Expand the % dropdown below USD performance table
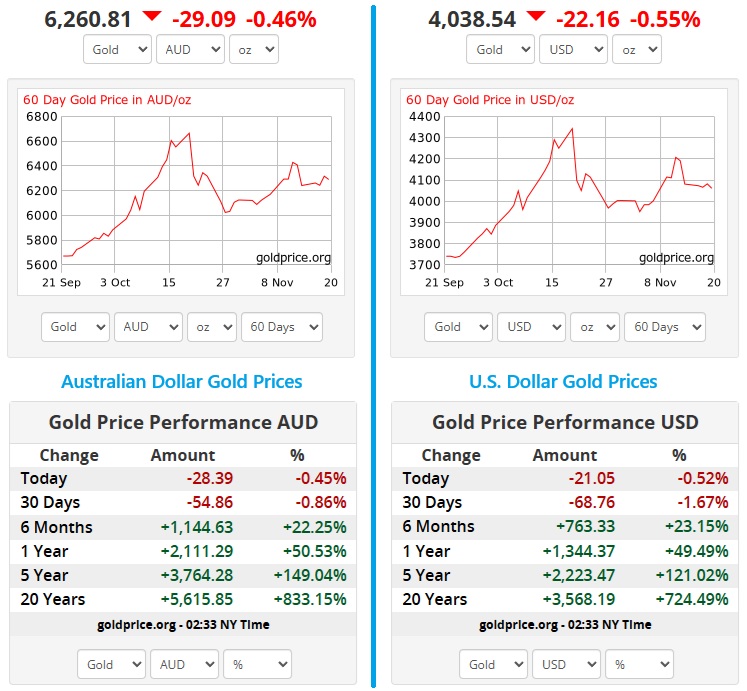The image size is (747, 691). 639,664
